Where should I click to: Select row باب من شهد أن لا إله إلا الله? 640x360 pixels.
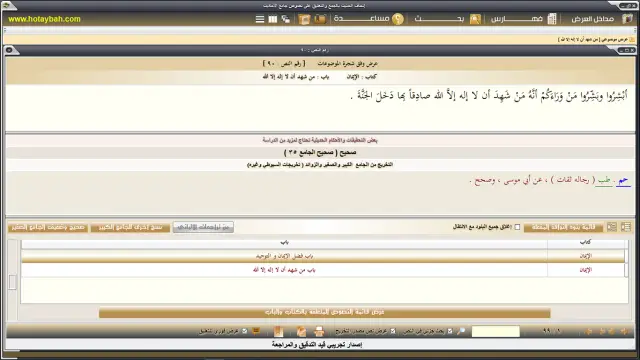point(323,270)
